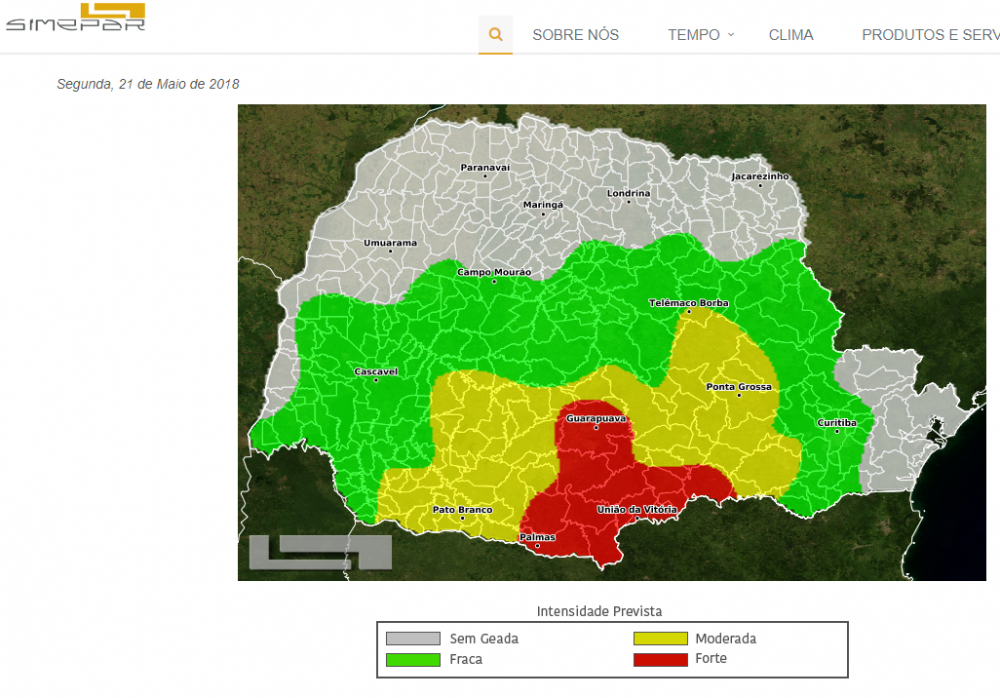Expand the TEMPO dropdown menu
Viewport: 1000px width, 698px height.
pyautogui.click(x=694, y=35)
